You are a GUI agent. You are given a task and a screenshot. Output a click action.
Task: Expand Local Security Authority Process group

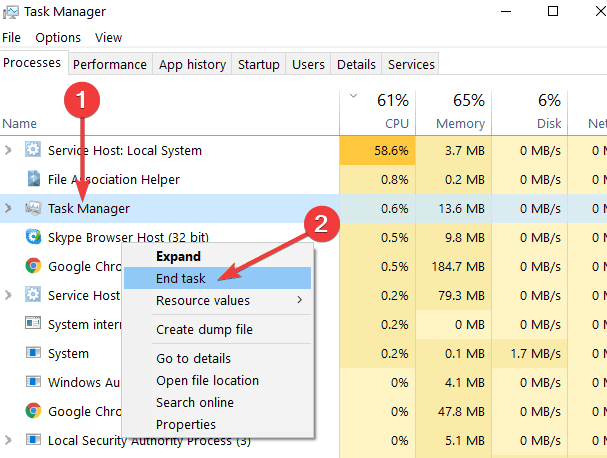coord(9,440)
